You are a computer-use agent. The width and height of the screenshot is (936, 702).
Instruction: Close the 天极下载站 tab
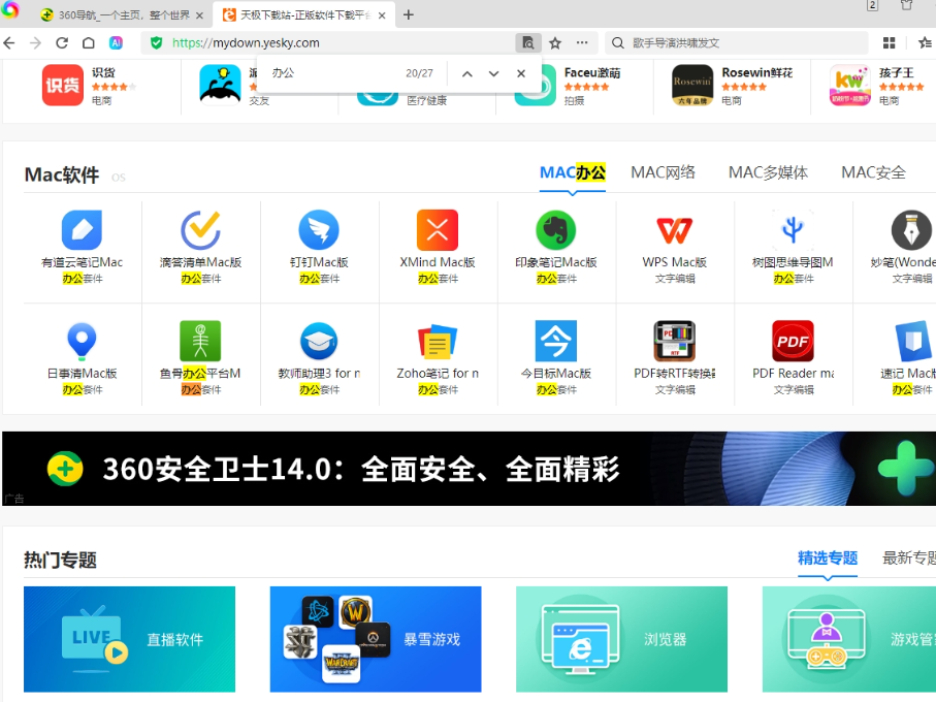click(x=382, y=16)
